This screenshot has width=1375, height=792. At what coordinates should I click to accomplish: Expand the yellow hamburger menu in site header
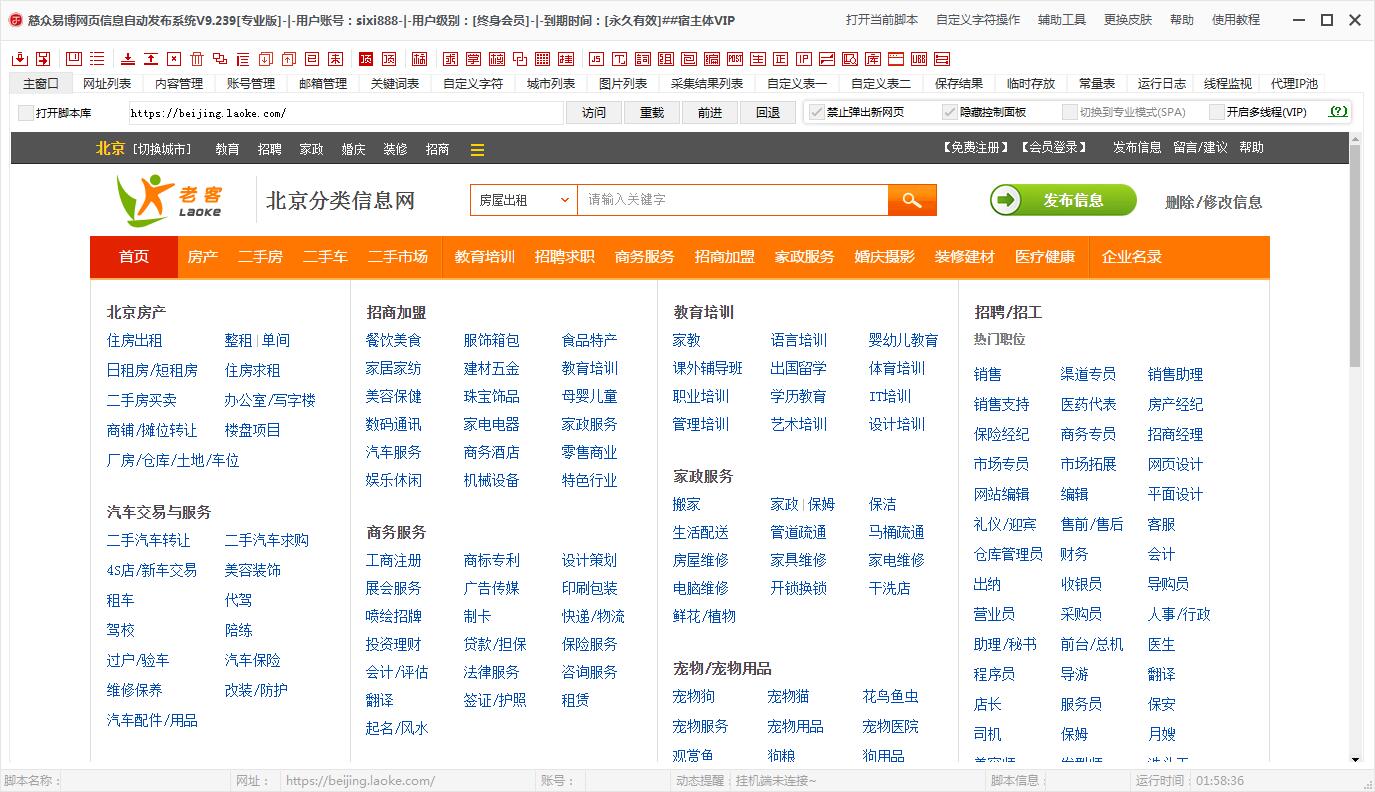477,150
